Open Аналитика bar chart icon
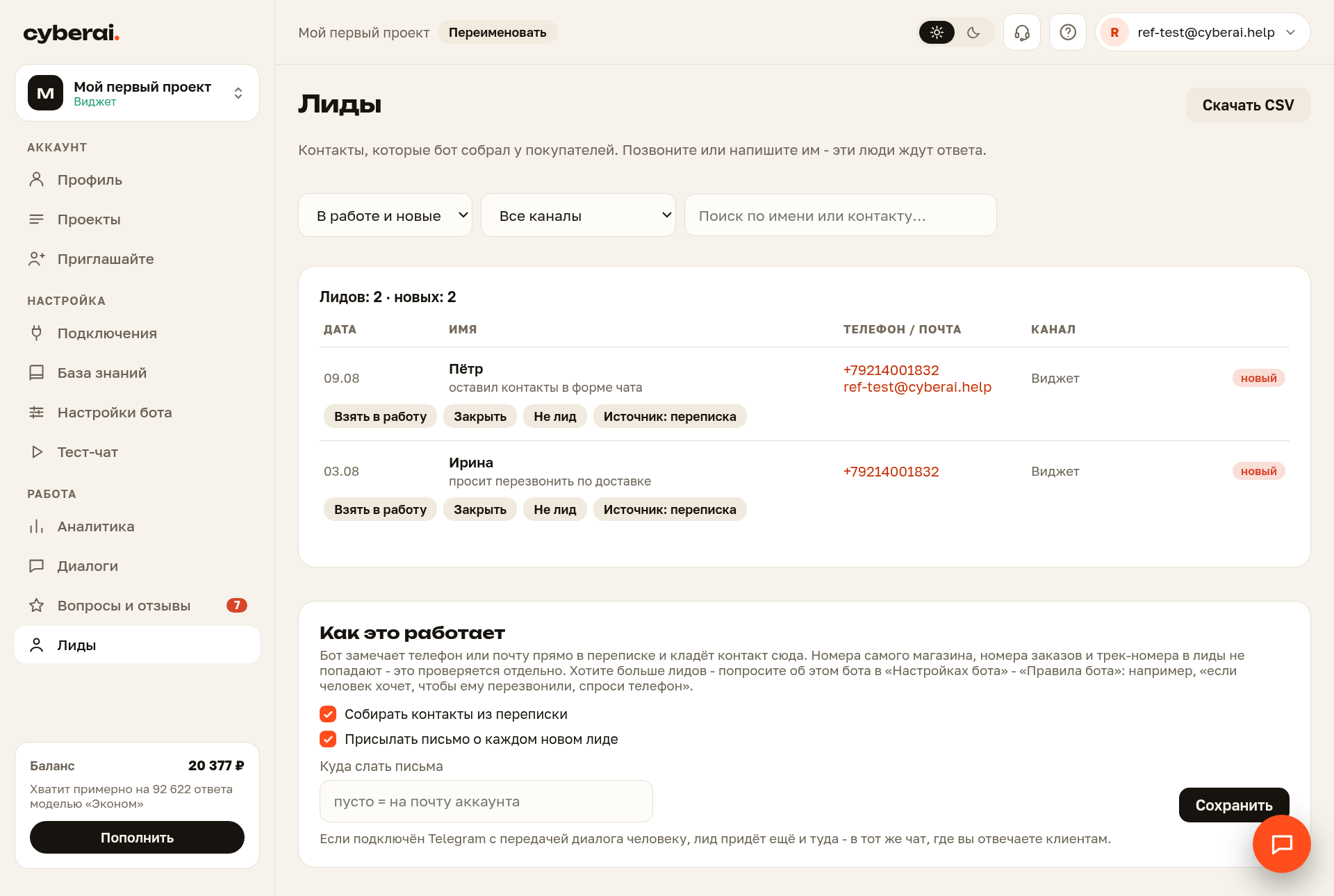1334x896 pixels. point(37,526)
